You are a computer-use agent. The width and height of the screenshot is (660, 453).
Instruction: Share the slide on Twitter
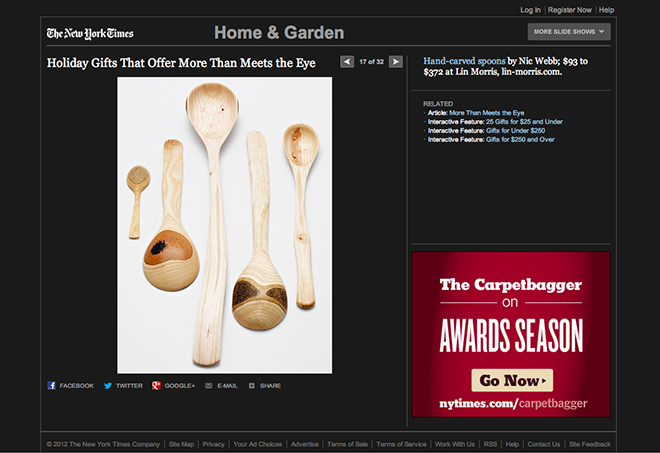(123, 386)
